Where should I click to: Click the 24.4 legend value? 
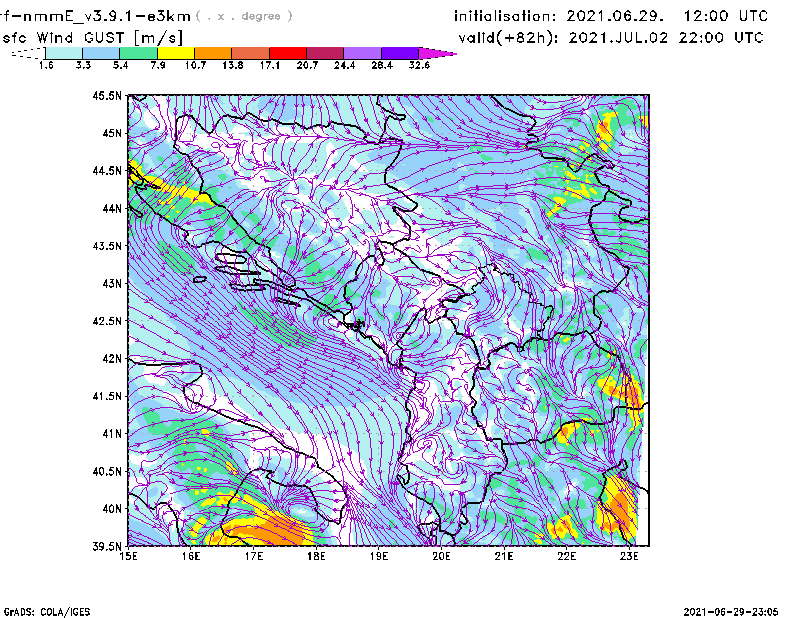click(x=344, y=65)
